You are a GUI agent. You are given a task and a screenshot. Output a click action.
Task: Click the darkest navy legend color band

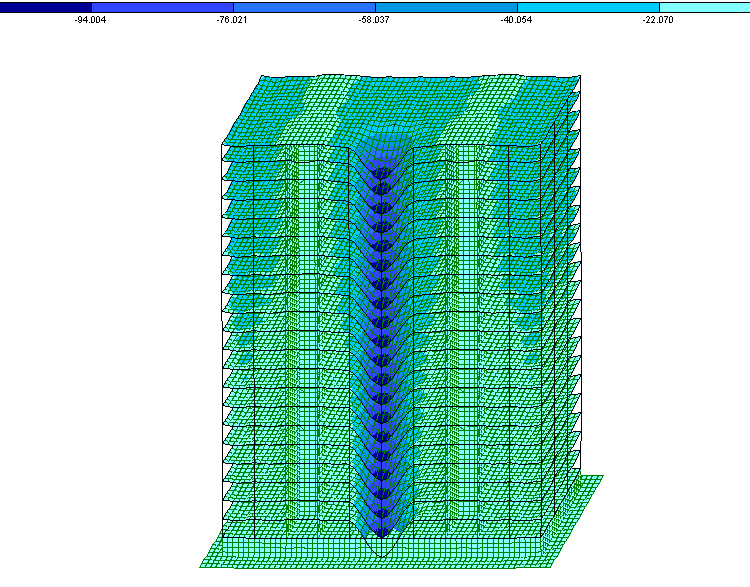pos(45,6)
